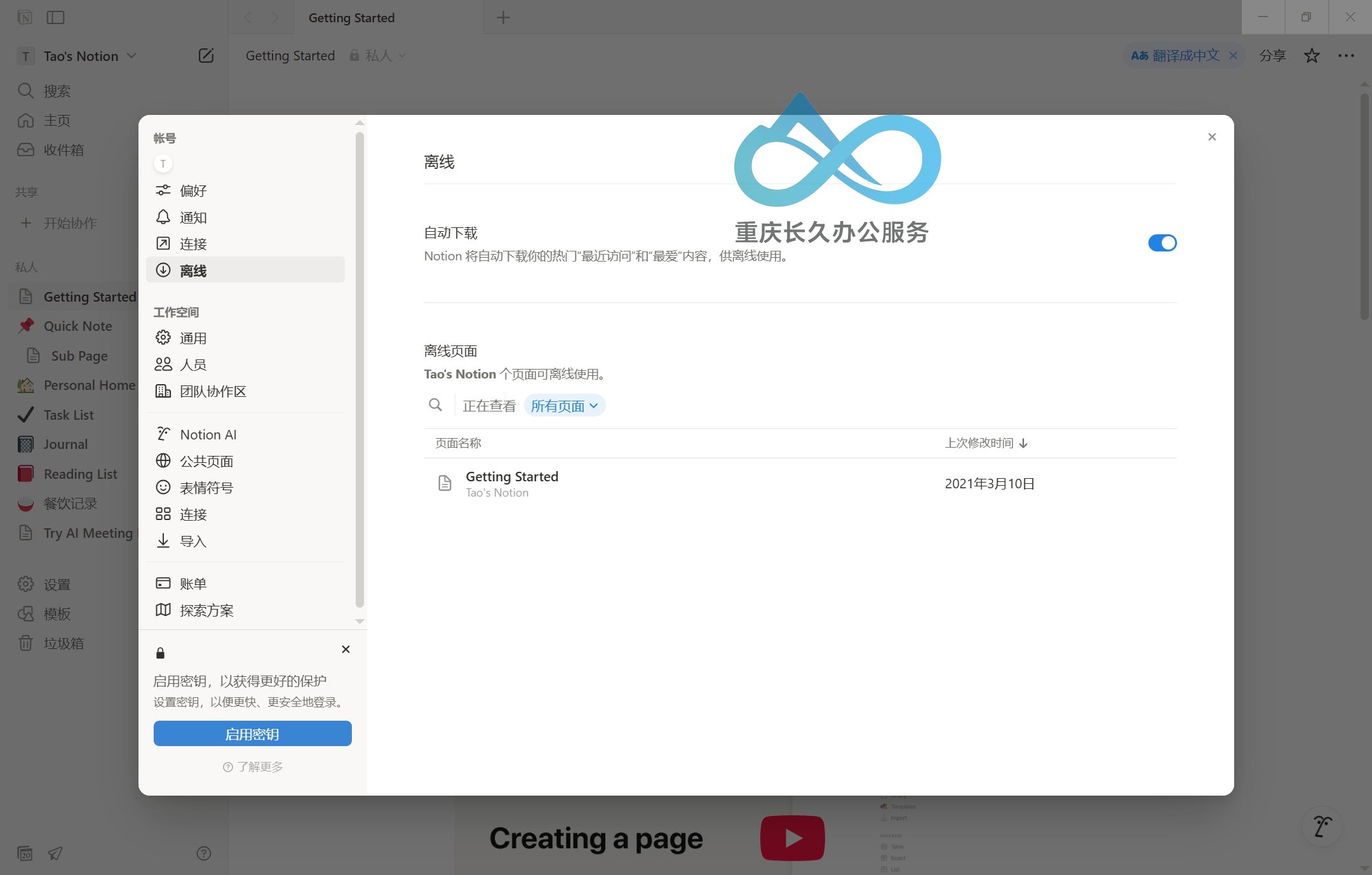1372x875 pixels.
Task: Click the 探索方案 map icon
Action: pyautogui.click(x=163, y=610)
